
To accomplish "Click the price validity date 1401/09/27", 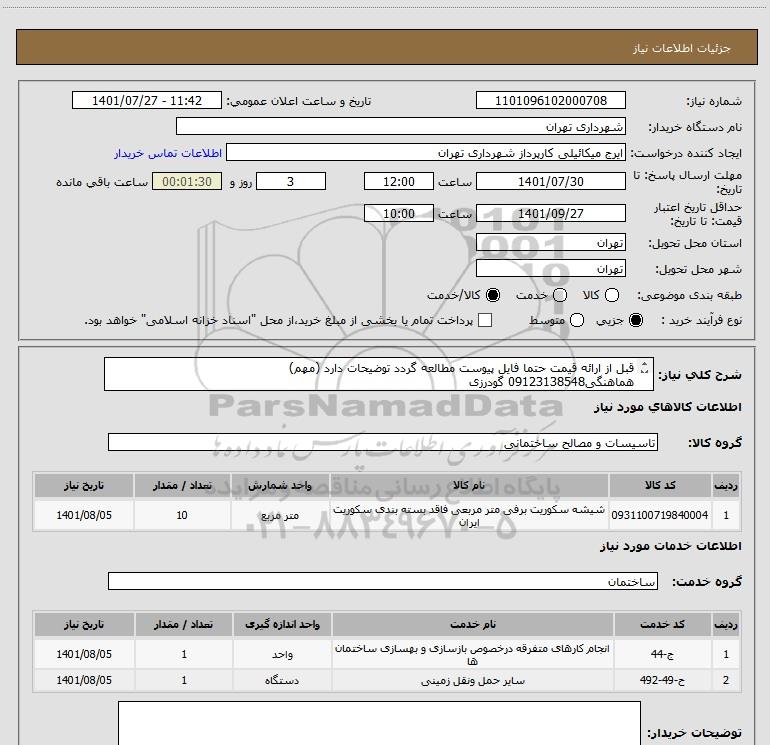I will 550,213.
